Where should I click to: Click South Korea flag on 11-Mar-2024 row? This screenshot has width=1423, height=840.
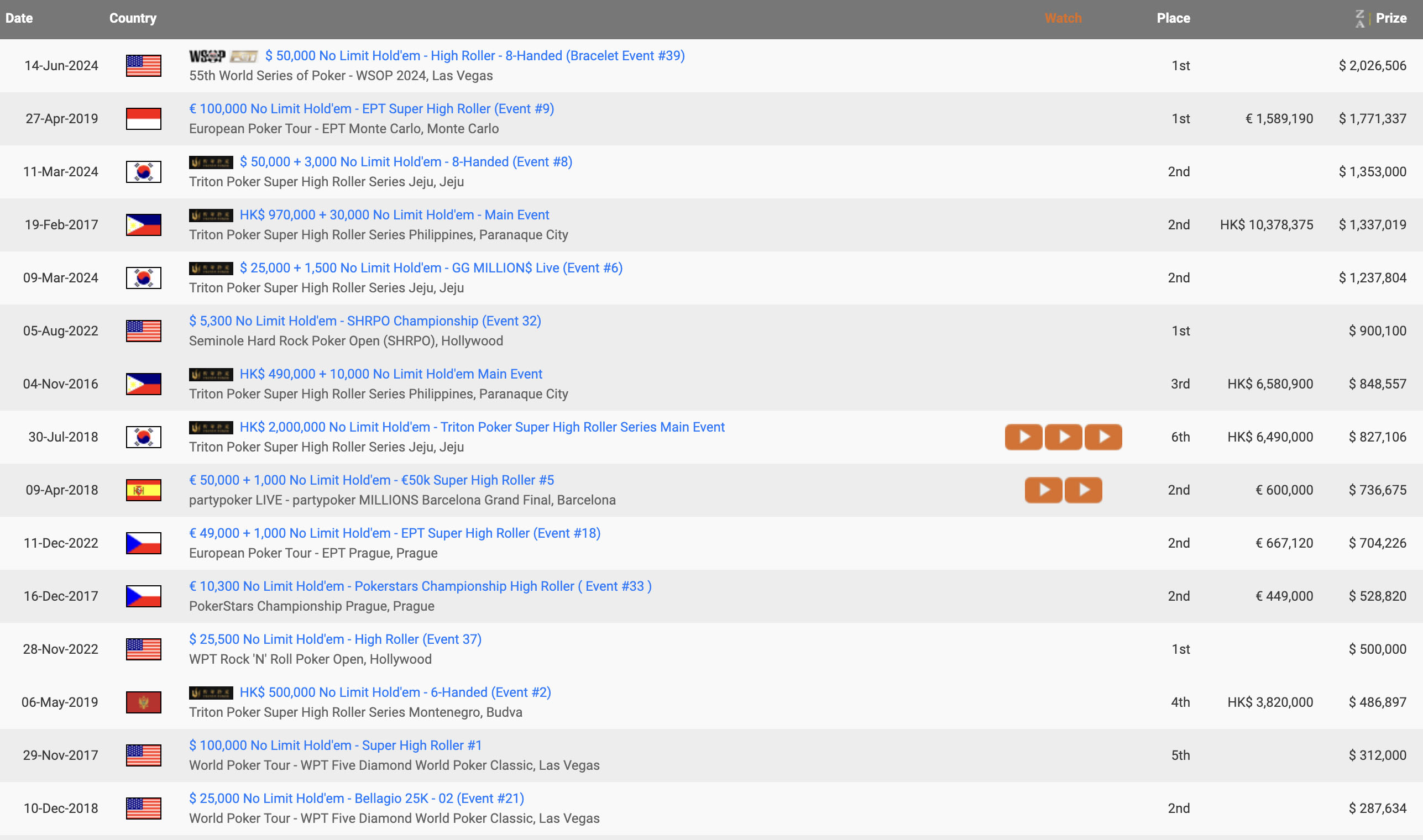click(x=143, y=172)
